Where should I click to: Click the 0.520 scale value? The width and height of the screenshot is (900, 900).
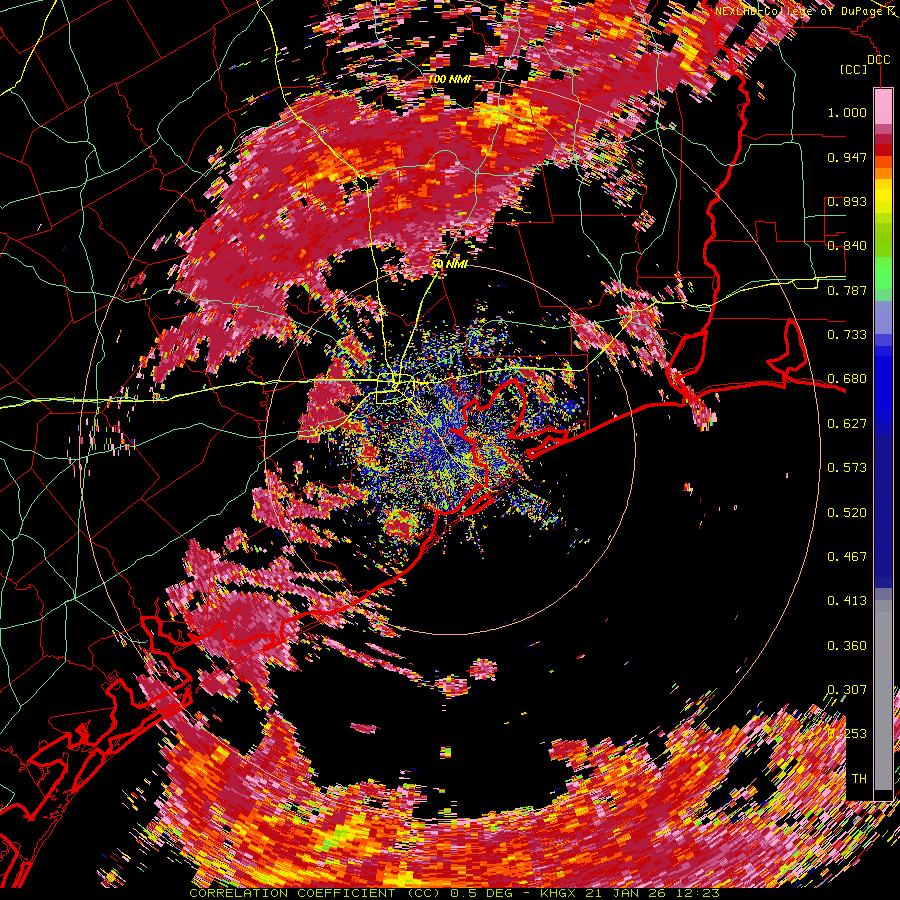(847, 513)
